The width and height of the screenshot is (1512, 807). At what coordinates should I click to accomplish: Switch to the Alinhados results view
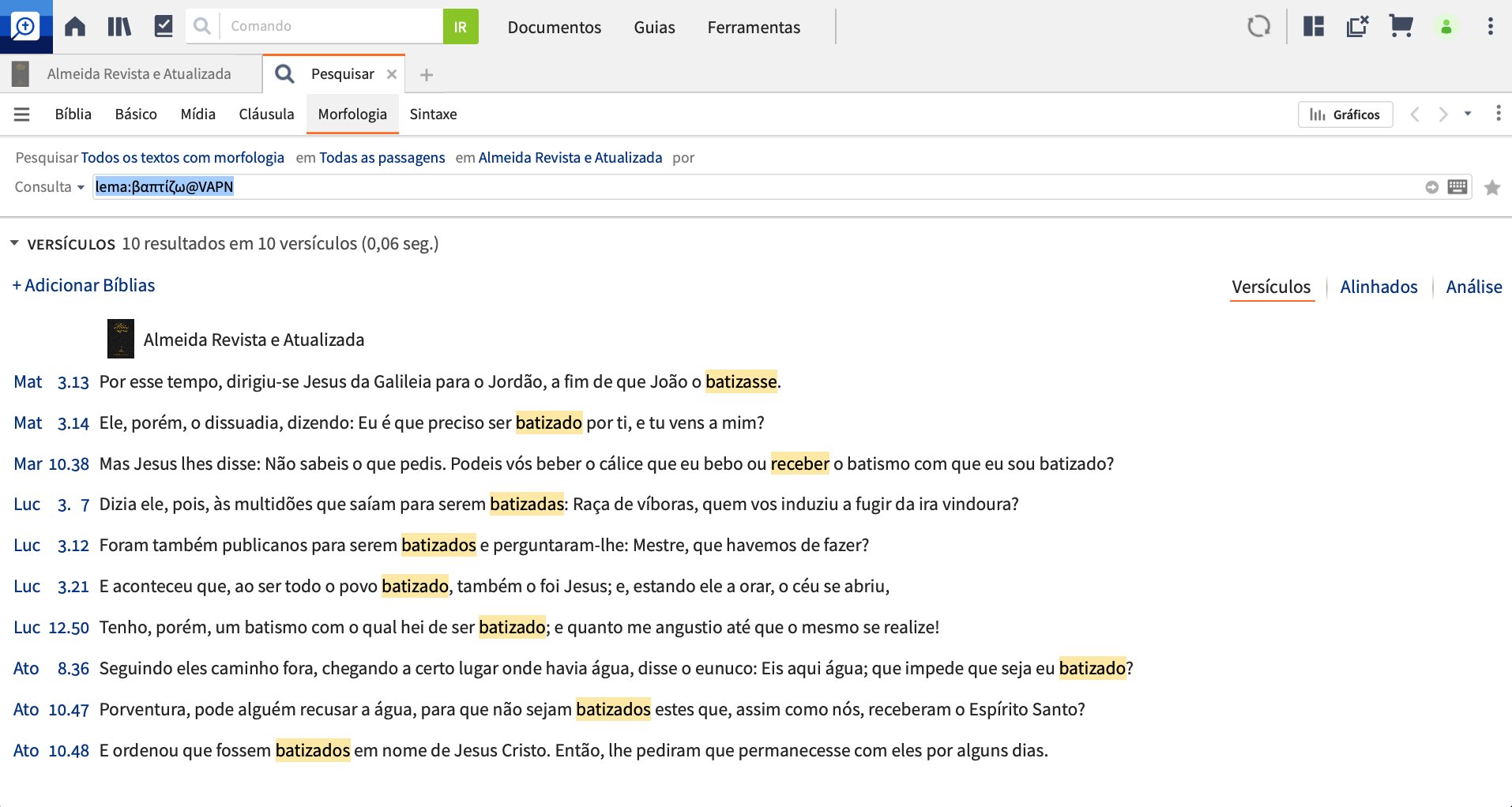(x=1378, y=287)
